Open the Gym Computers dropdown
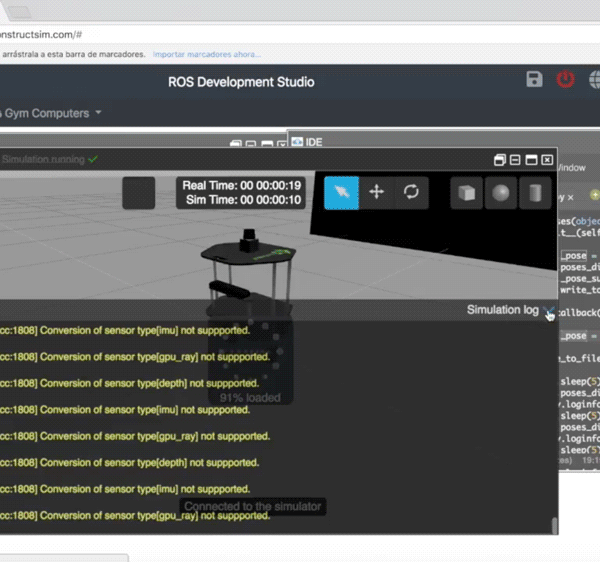Screen dimensions: 600x562 (51, 113)
